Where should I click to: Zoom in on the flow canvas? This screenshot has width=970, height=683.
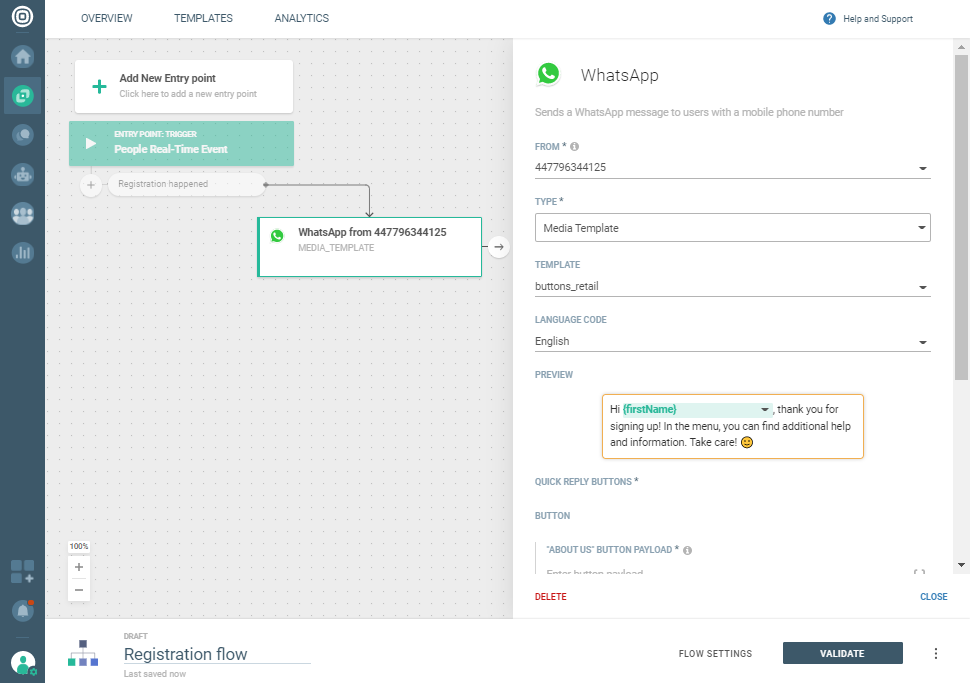click(79, 567)
